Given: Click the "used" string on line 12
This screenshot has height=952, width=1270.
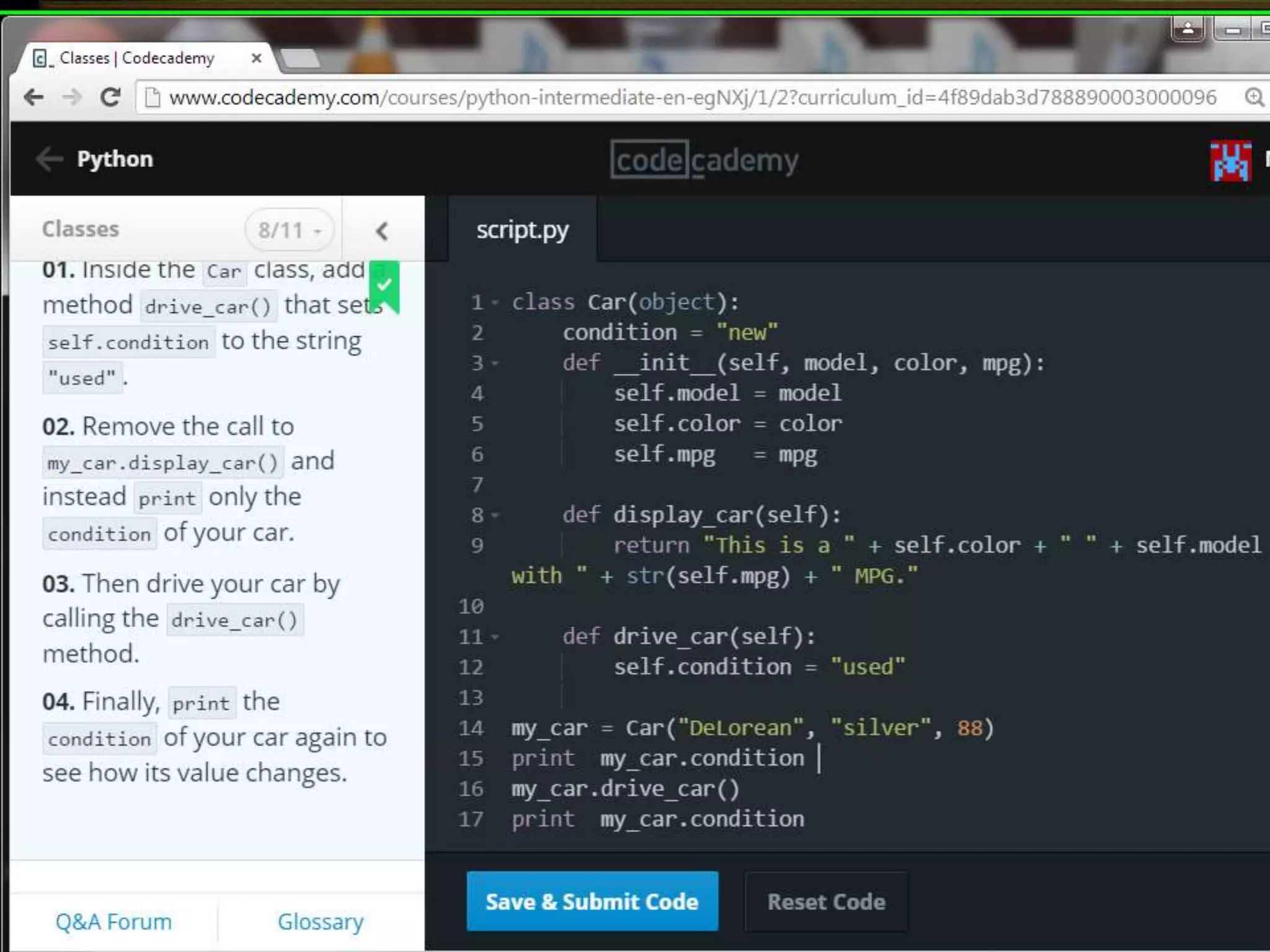Looking at the screenshot, I should 868,668.
